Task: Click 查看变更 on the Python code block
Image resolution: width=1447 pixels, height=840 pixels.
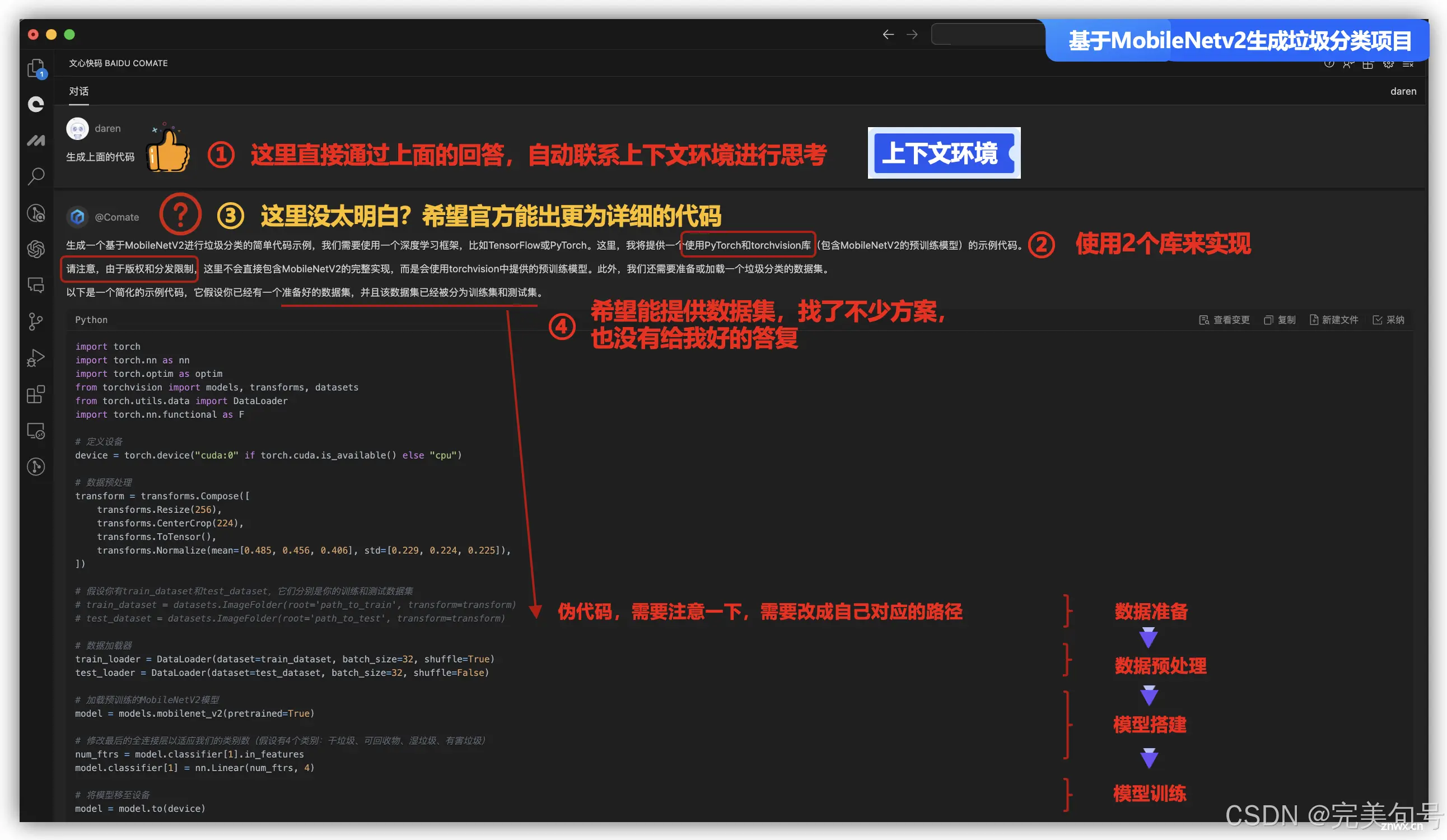Action: point(1224,320)
